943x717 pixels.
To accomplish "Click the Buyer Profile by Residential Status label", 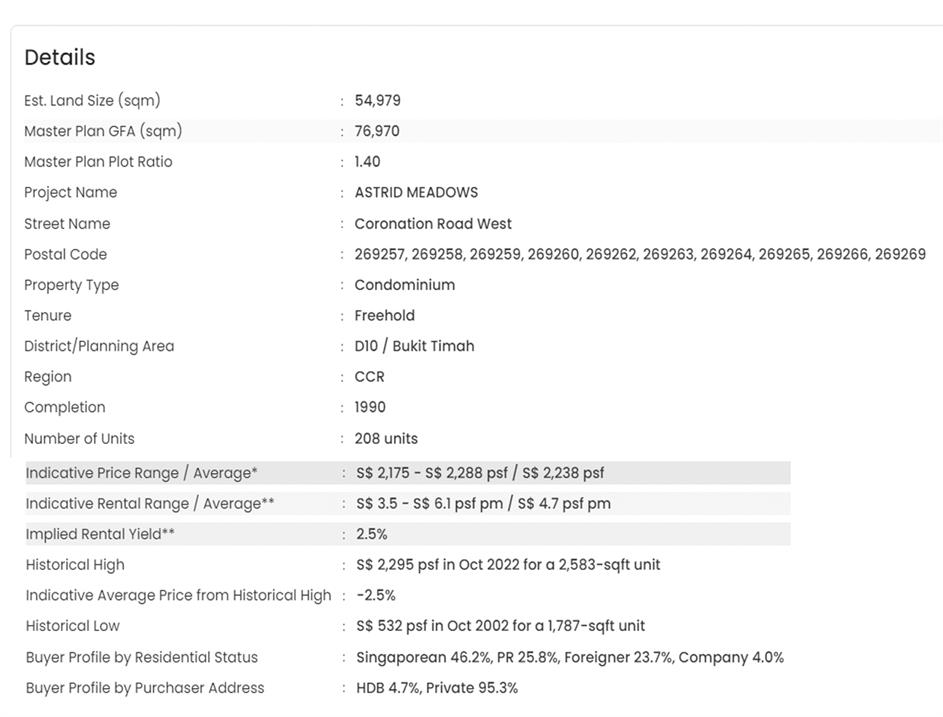I will [141, 657].
